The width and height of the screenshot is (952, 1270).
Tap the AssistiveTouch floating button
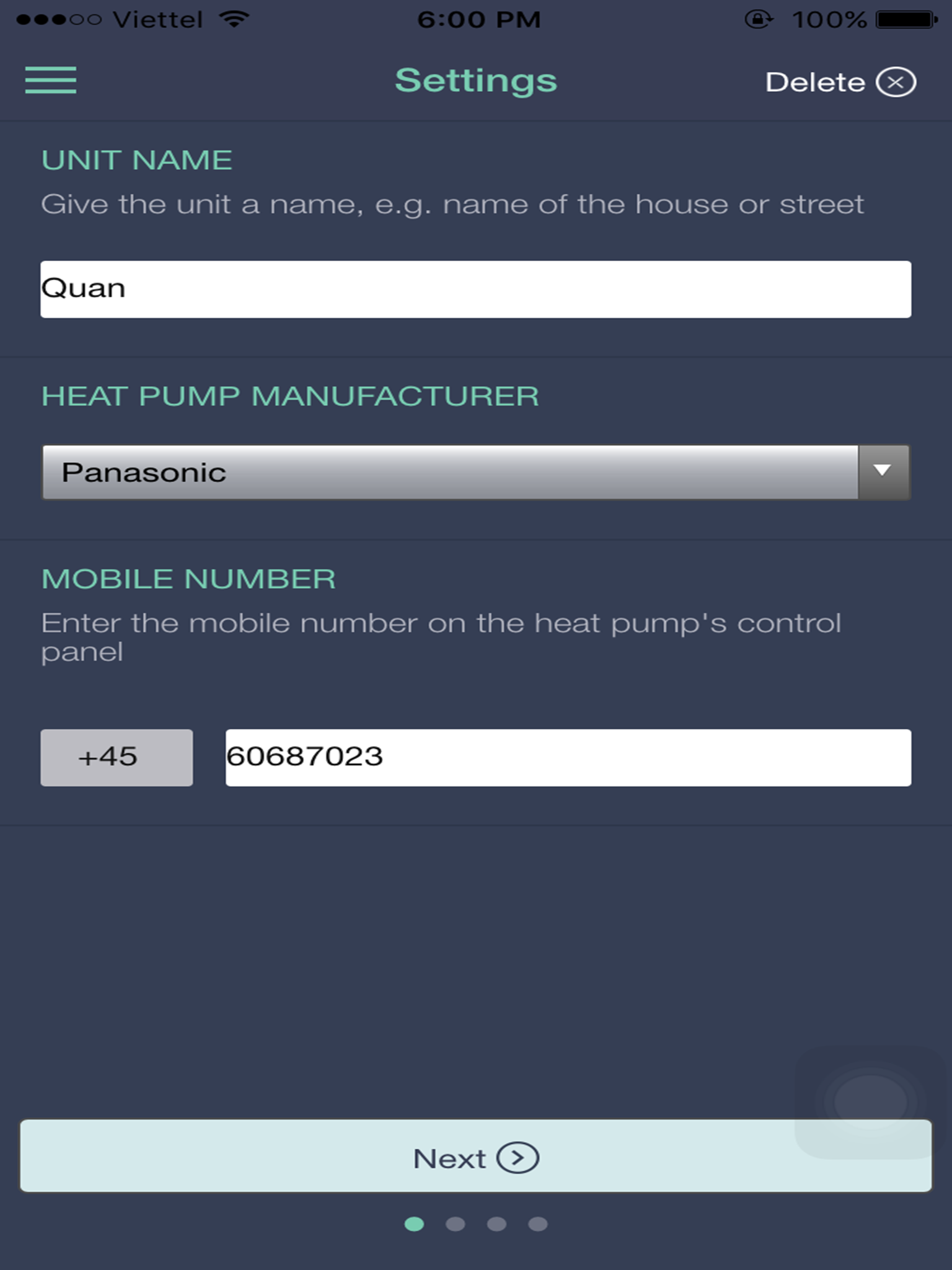pos(870,1102)
